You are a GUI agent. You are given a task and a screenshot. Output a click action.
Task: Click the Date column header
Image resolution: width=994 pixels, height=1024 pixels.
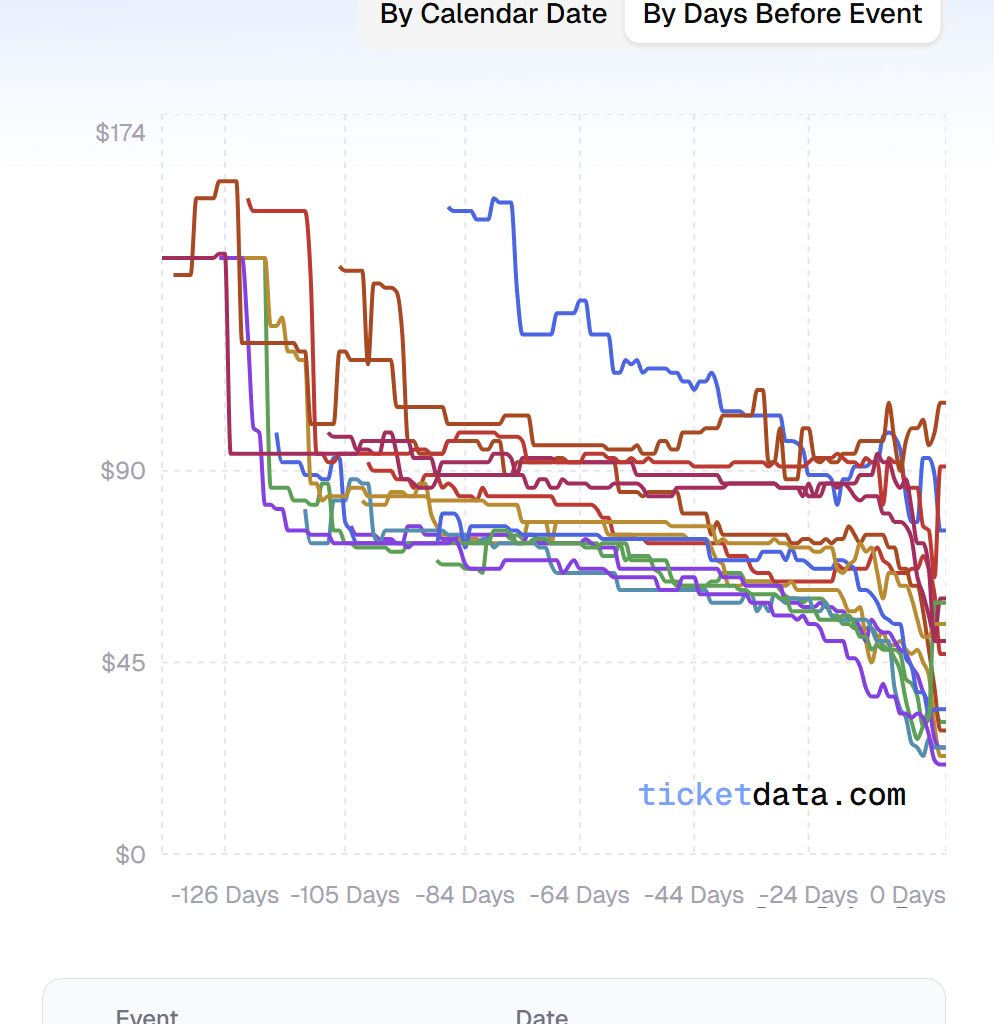pyautogui.click(x=541, y=1016)
